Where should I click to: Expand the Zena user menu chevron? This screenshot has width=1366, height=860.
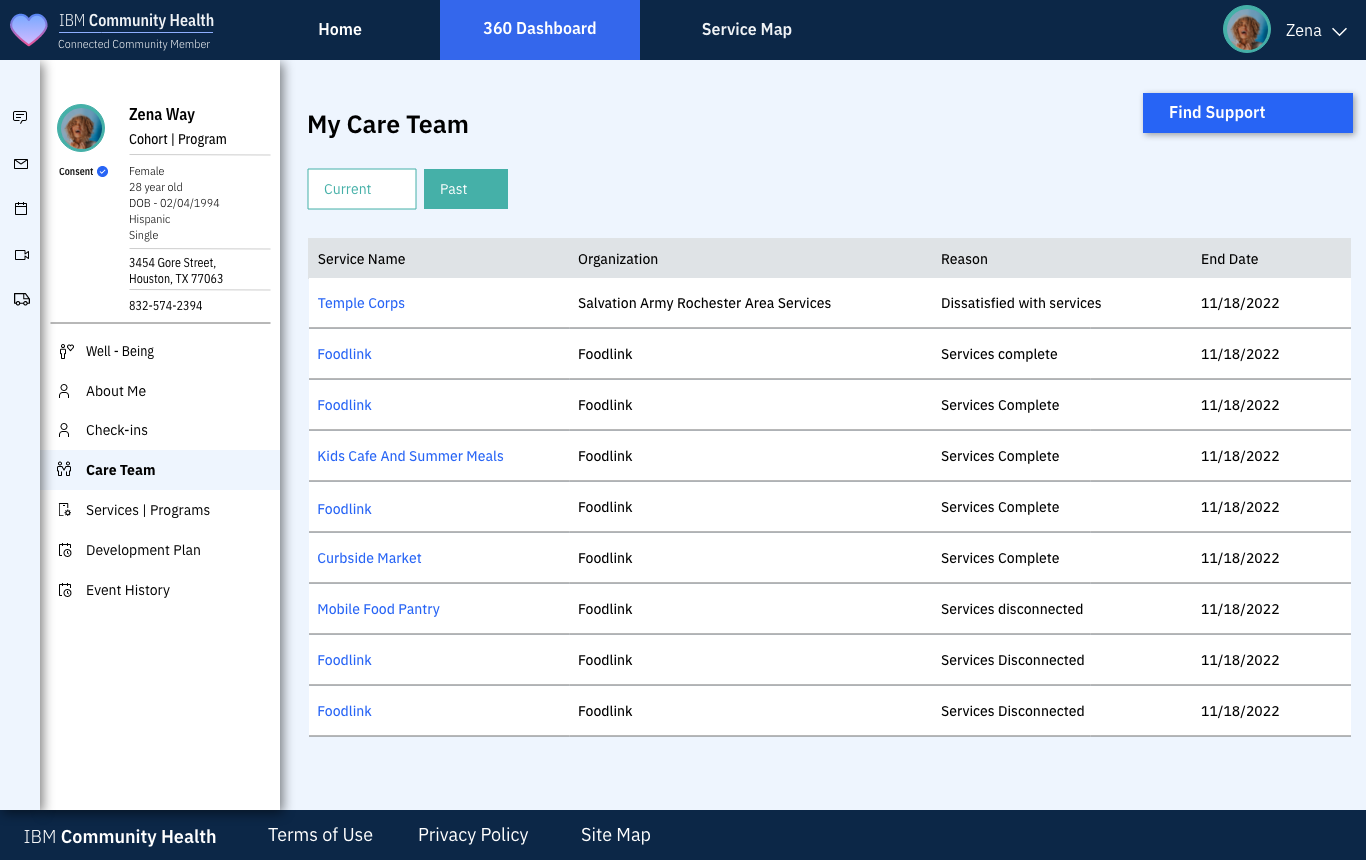click(x=1340, y=31)
